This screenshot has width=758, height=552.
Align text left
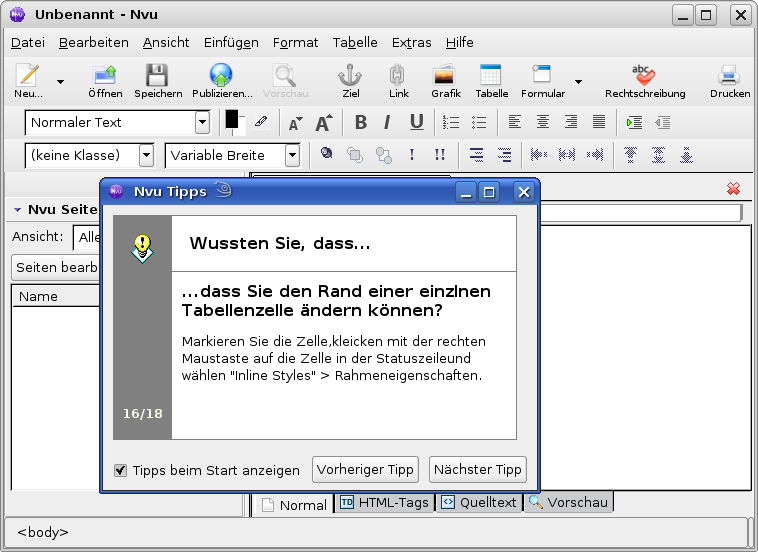coord(515,122)
